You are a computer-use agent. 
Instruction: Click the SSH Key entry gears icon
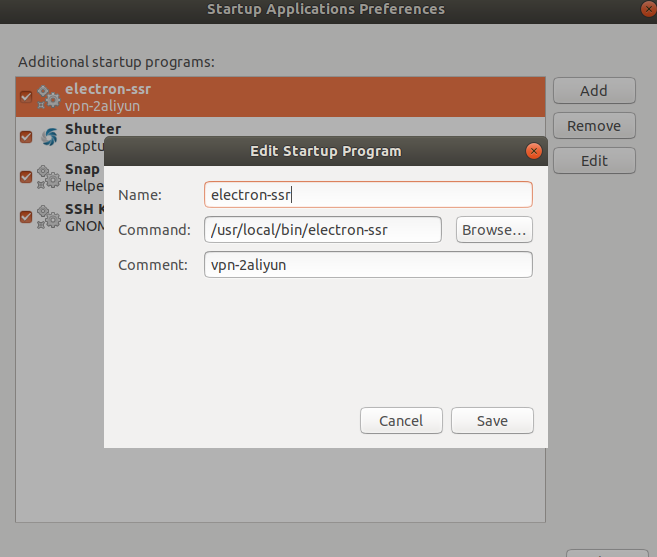[x=49, y=217]
